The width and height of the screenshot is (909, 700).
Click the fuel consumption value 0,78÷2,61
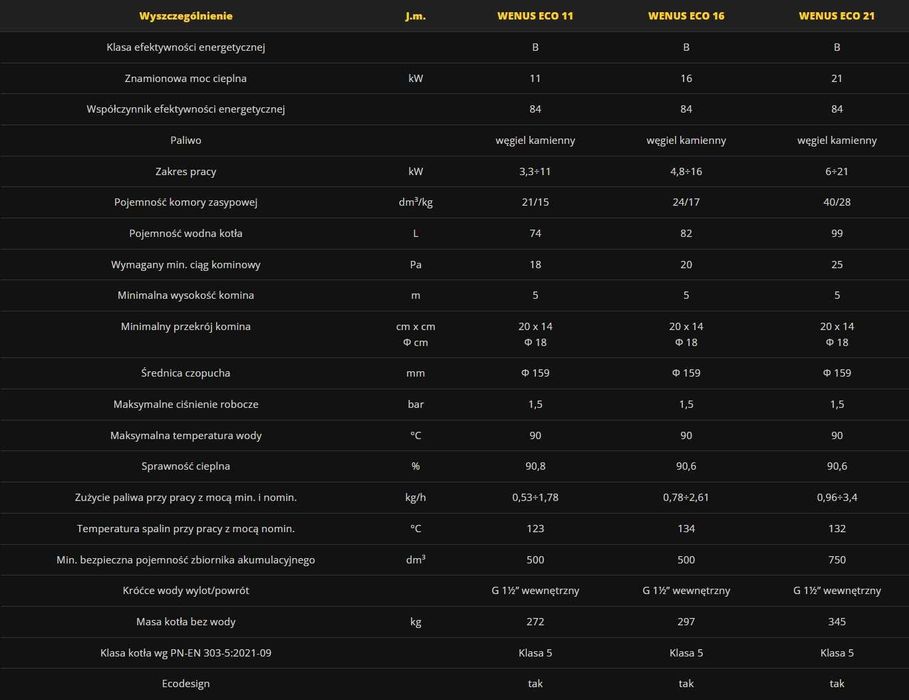tap(686, 497)
